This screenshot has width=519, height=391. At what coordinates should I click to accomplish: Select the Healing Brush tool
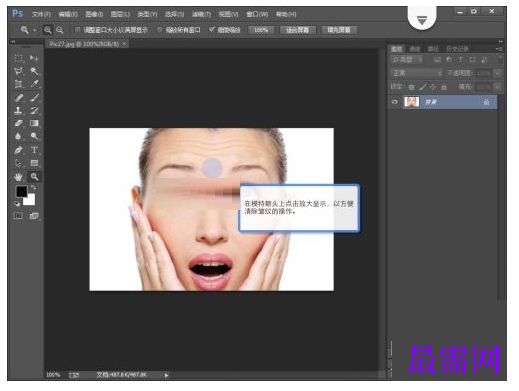coord(18,98)
